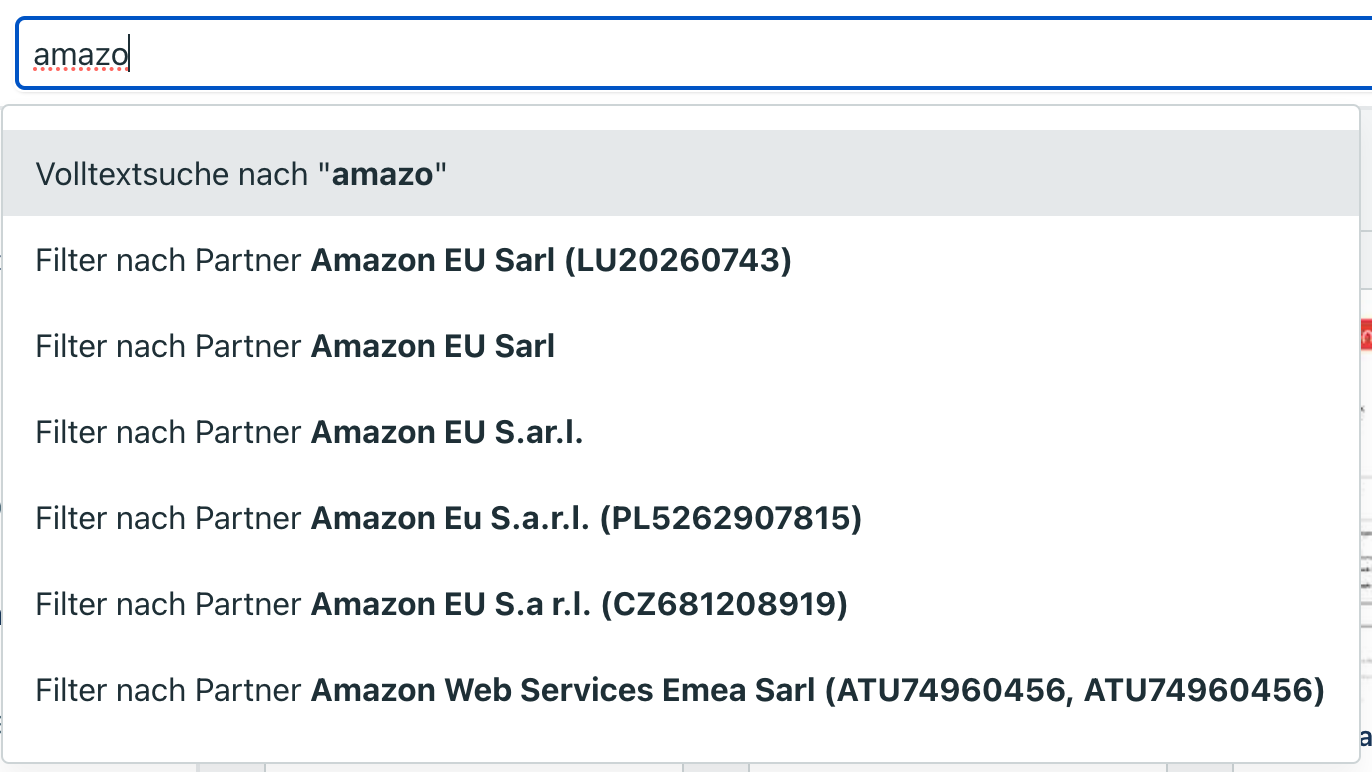The width and height of the screenshot is (1372, 772).
Task: Select Volltextsuche nach "amazo" suggestion
Action: [x=240, y=174]
